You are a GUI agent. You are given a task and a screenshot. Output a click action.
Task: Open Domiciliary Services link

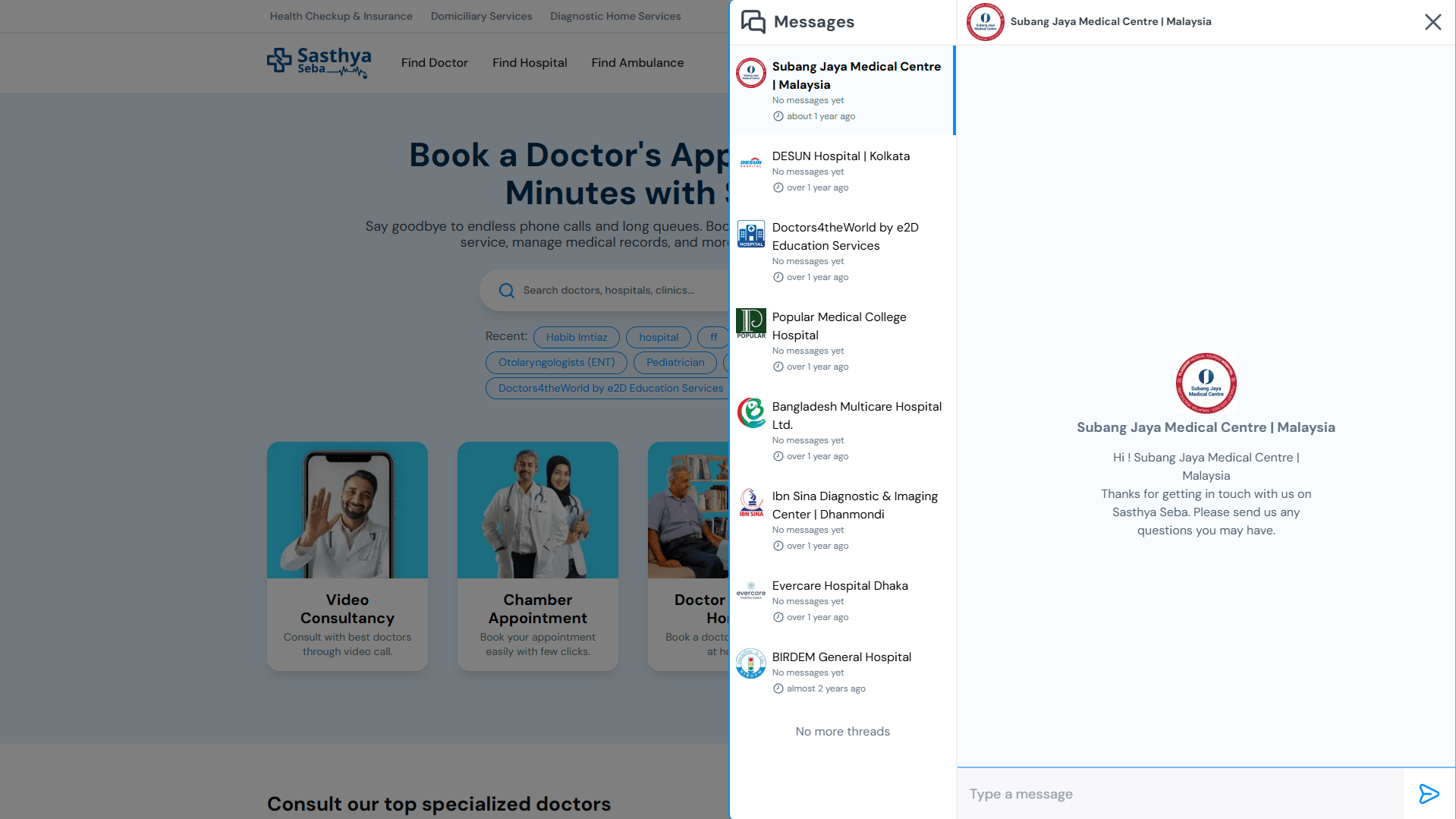[x=481, y=17]
